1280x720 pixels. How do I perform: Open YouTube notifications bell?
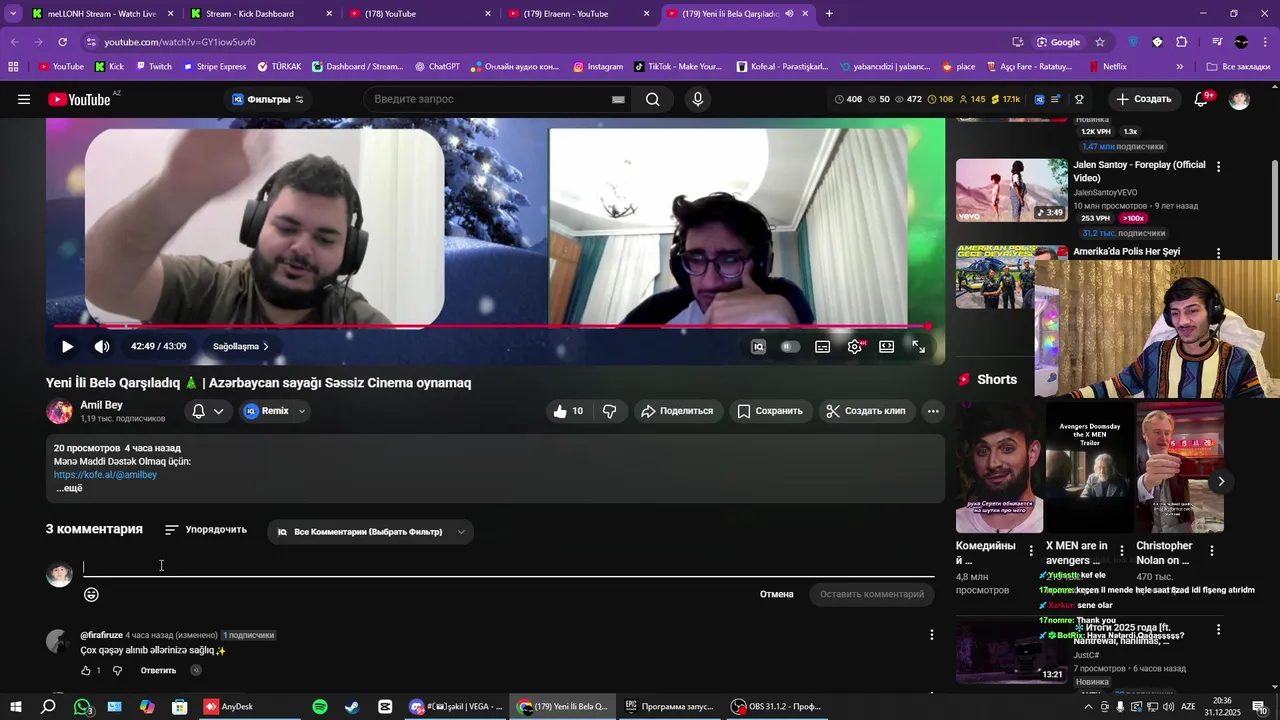(x=1202, y=99)
